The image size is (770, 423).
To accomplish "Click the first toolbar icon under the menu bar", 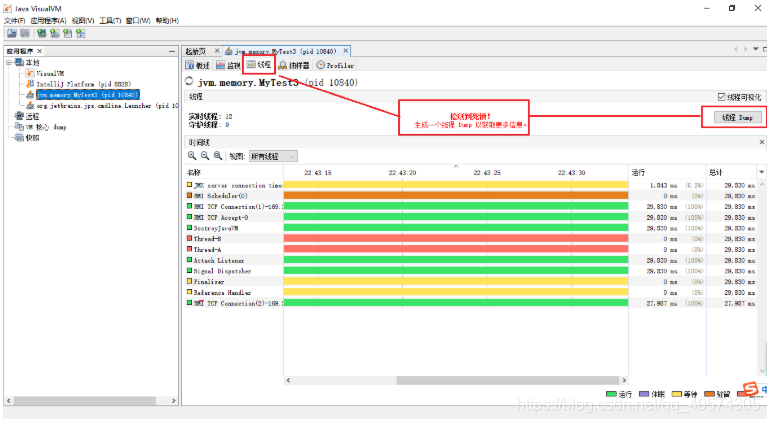I will point(12,33).
